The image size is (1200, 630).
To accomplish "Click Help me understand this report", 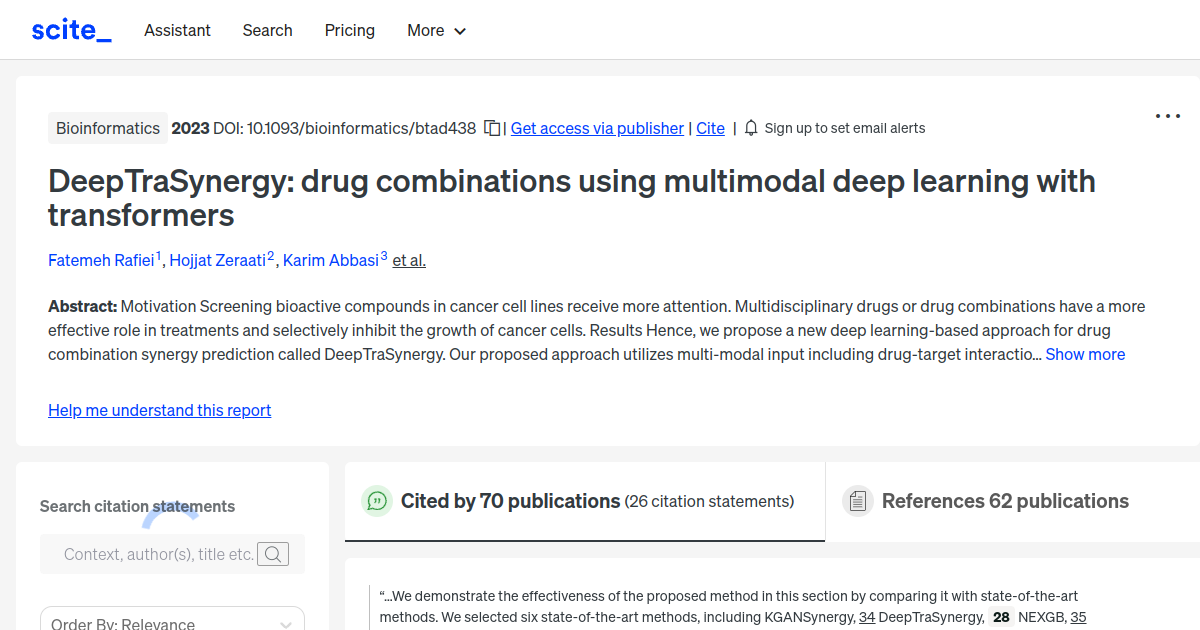I will [x=159, y=410].
